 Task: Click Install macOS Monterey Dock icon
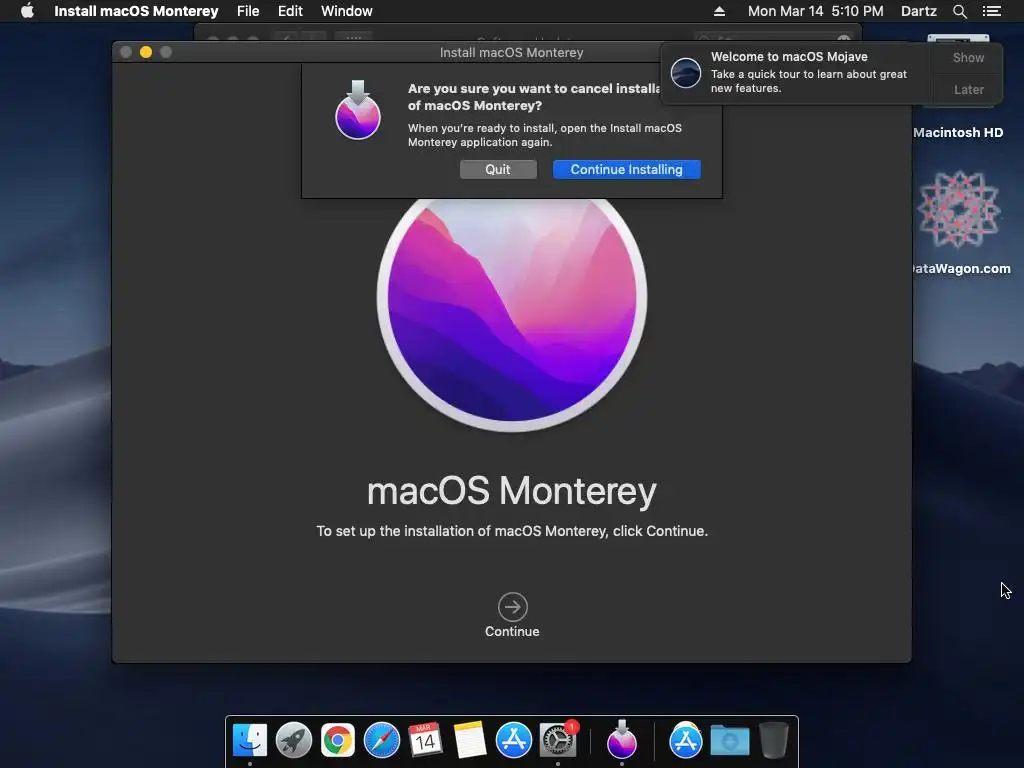(622, 739)
